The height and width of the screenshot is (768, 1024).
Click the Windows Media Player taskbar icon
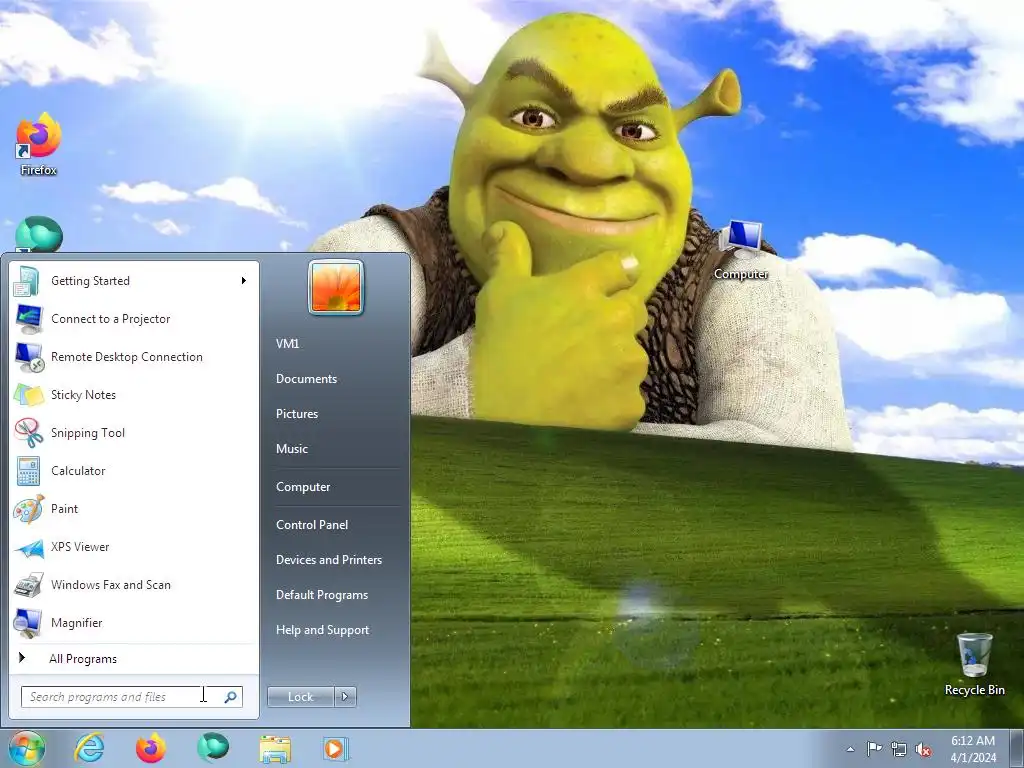[336, 748]
